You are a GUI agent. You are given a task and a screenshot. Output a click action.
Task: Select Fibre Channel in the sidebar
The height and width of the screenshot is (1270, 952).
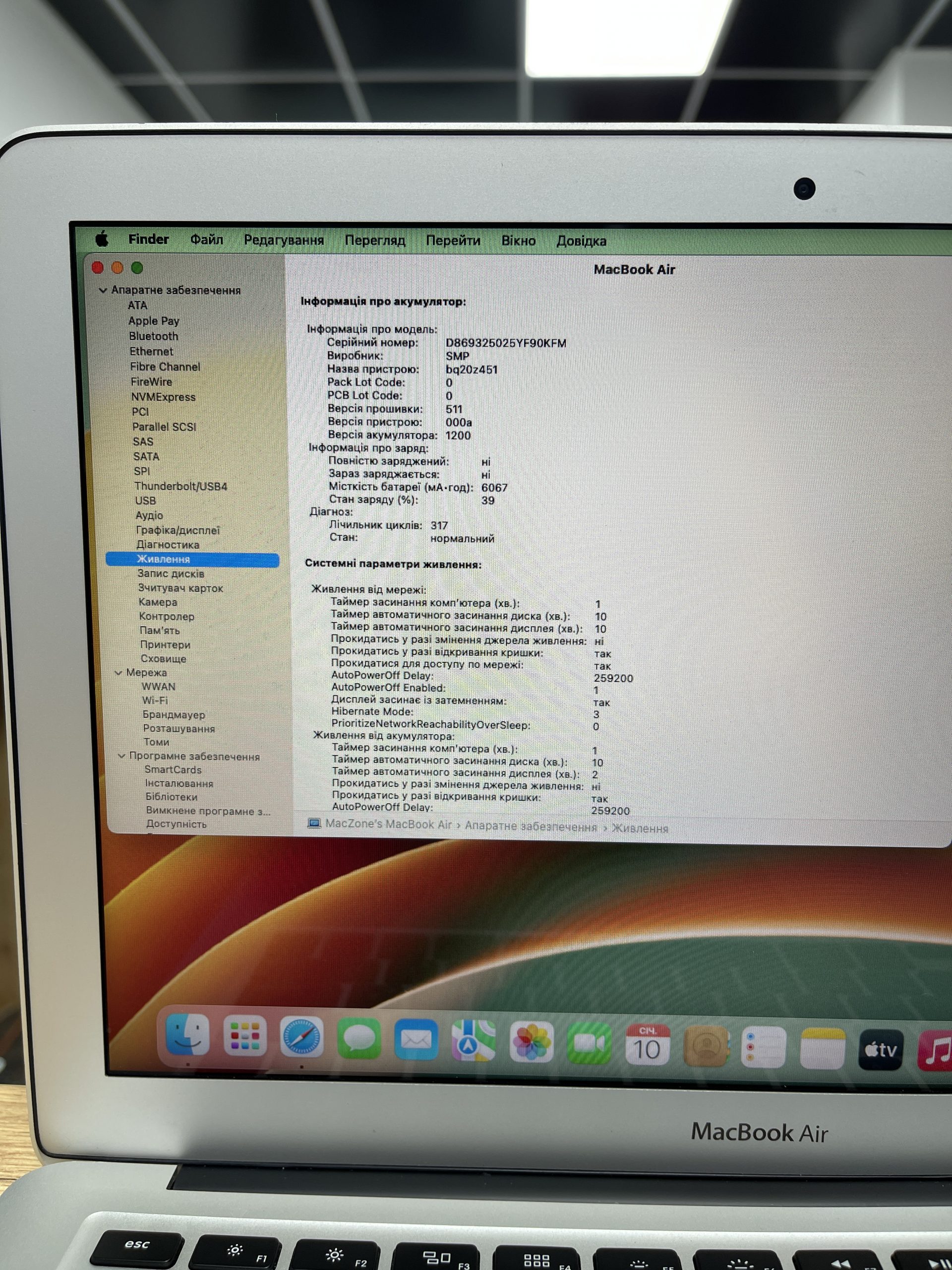165,366
